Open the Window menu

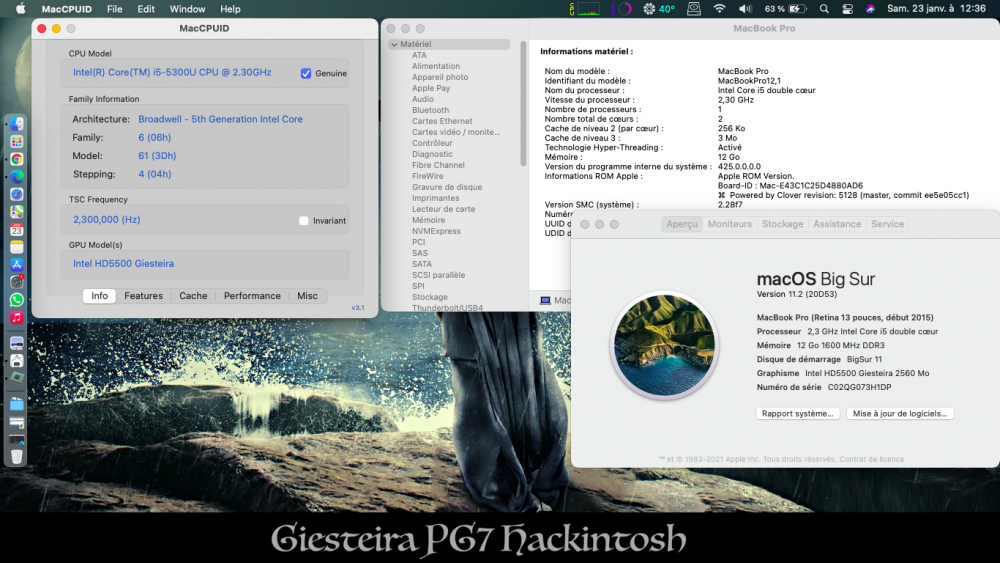(188, 9)
